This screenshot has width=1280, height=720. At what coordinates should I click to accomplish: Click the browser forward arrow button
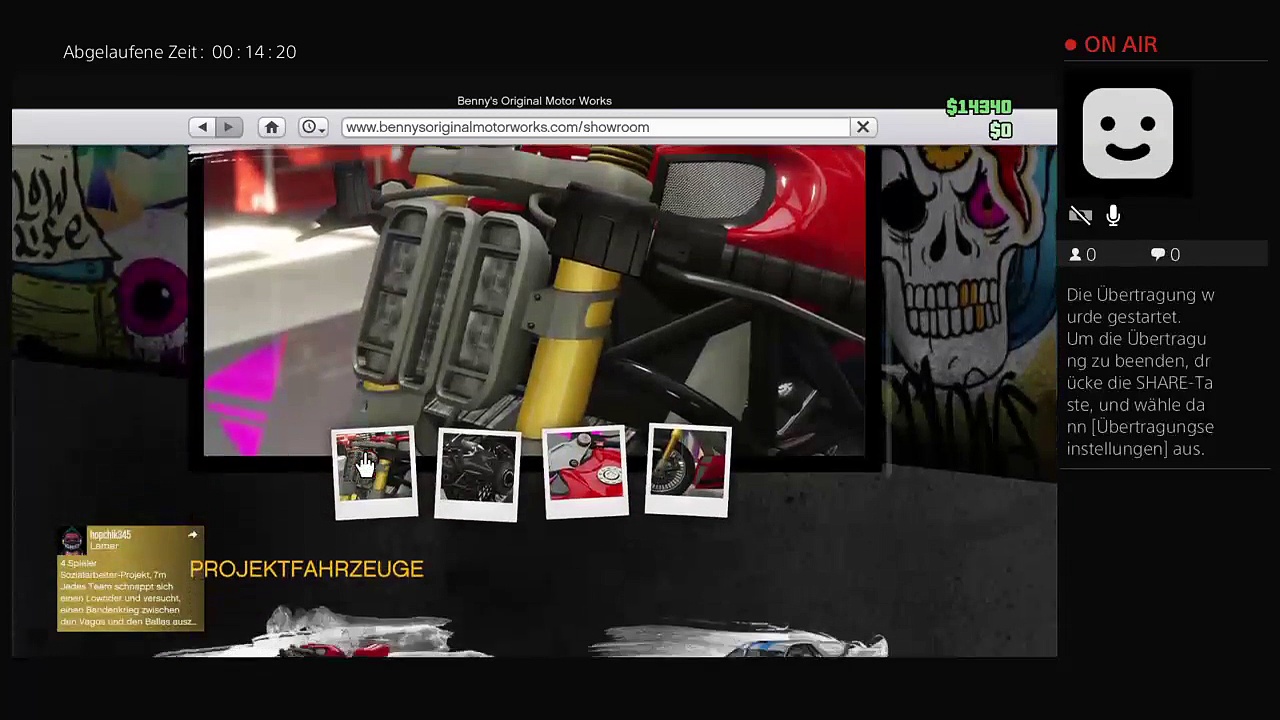click(x=228, y=127)
